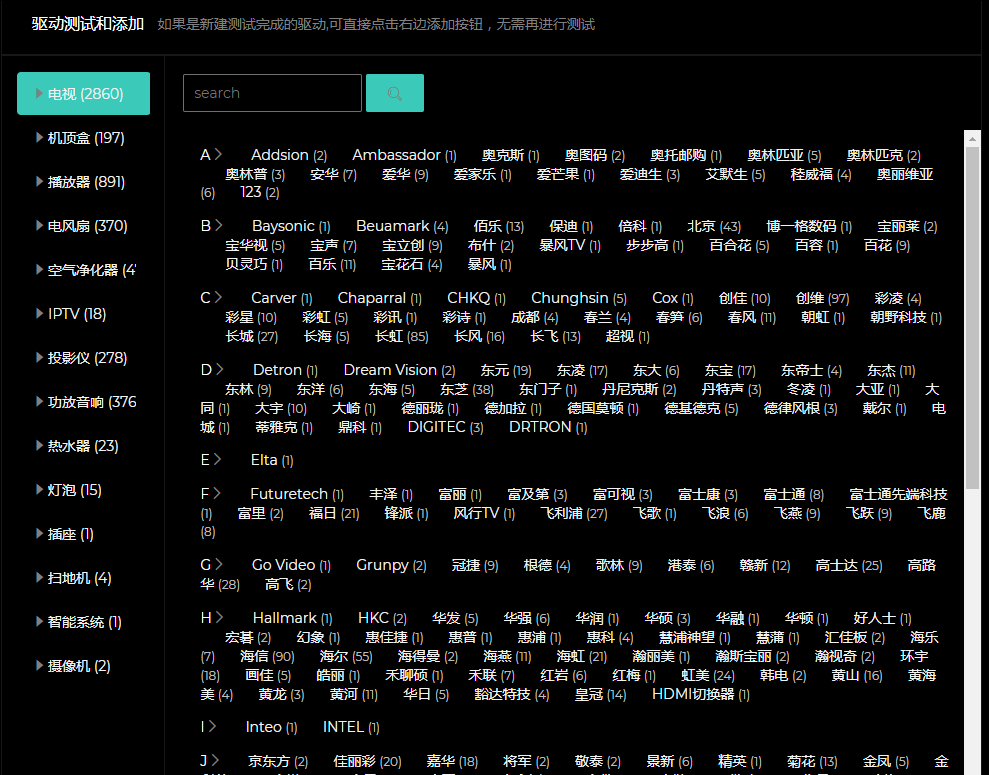The width and height of the screenshot is (989, 775).
Task: Open the Addsion (2) brand
Action: (x=289, y=155)
